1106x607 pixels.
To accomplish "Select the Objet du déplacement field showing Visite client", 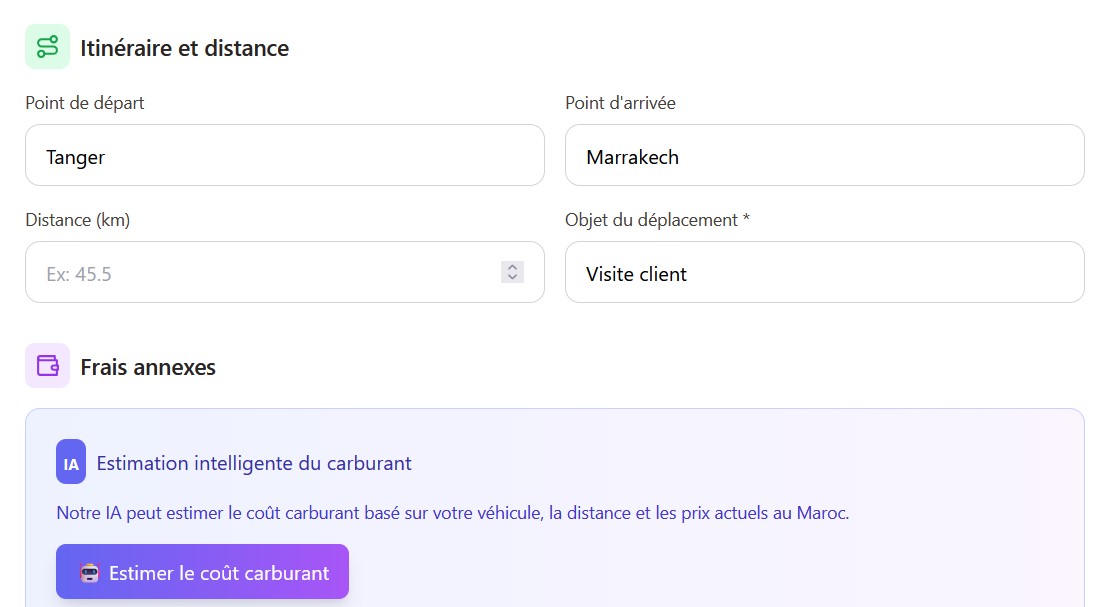I will click(x=824, y=272).
